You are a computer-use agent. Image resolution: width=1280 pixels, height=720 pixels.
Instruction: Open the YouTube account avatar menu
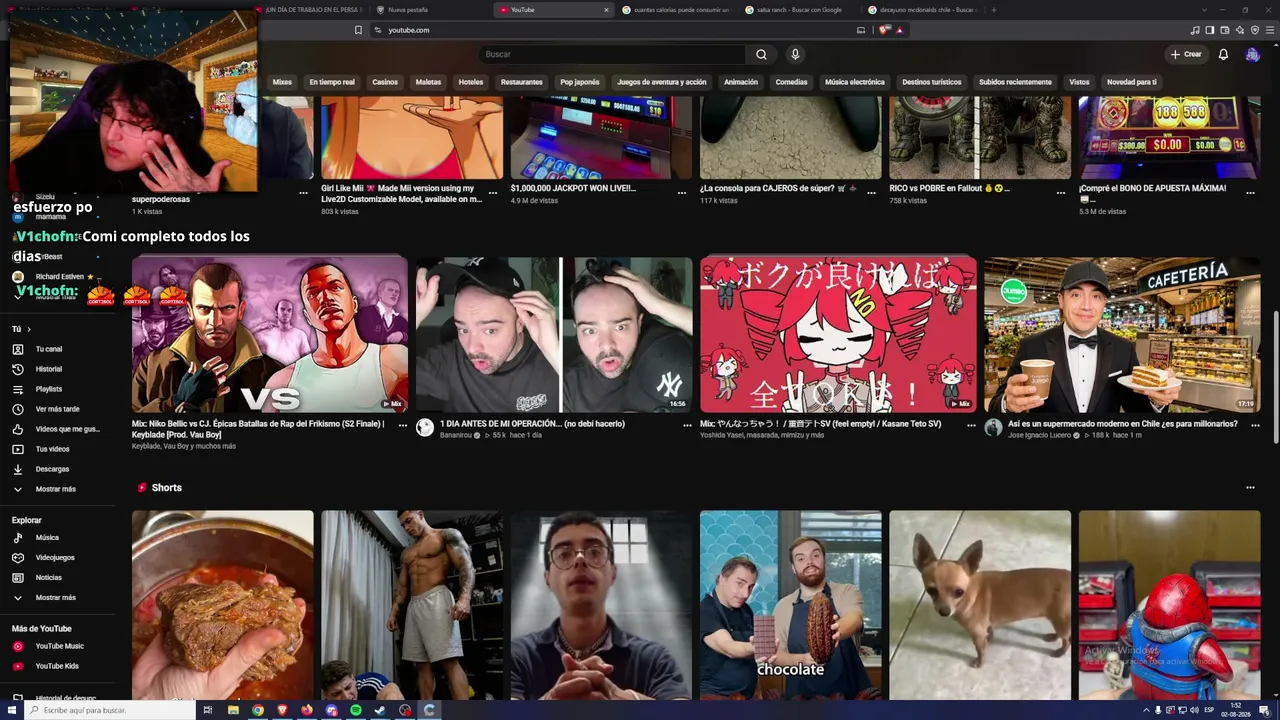[1252, 54]
